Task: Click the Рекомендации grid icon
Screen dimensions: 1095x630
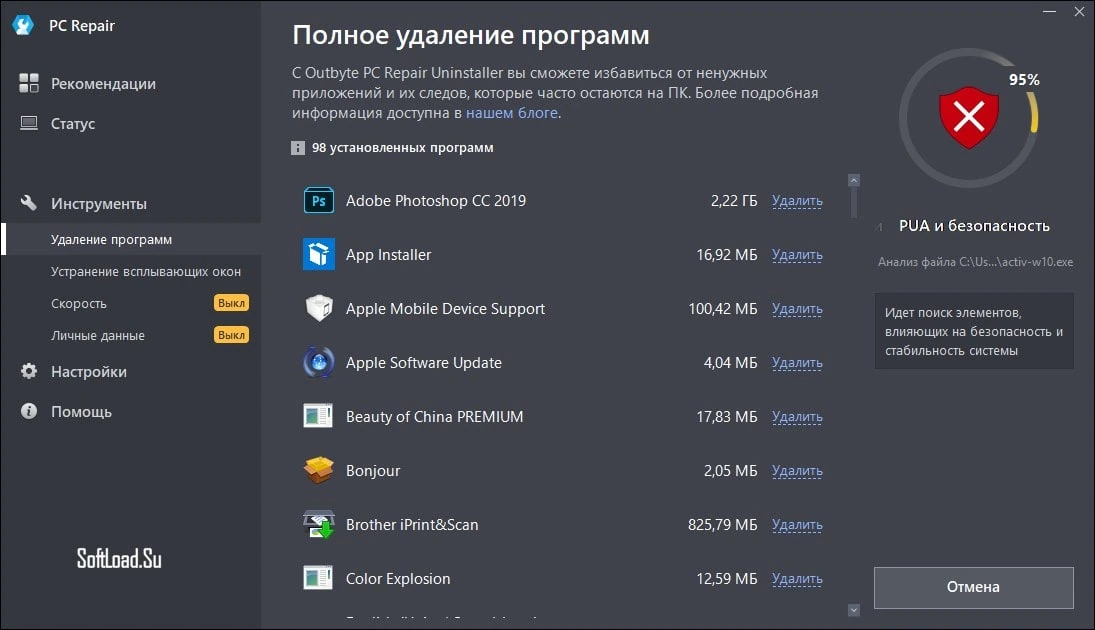Action: click(x=29, y=83)
